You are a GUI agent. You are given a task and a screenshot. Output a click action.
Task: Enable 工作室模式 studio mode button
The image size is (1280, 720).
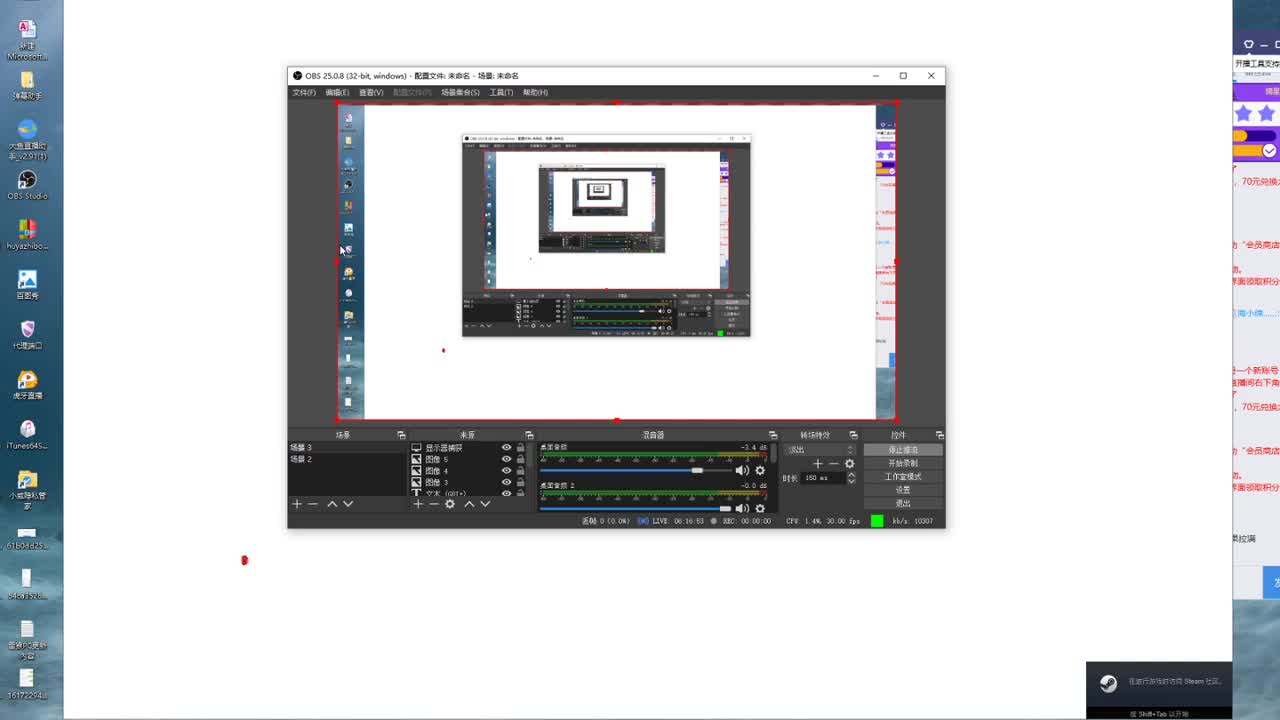[903, 477]
